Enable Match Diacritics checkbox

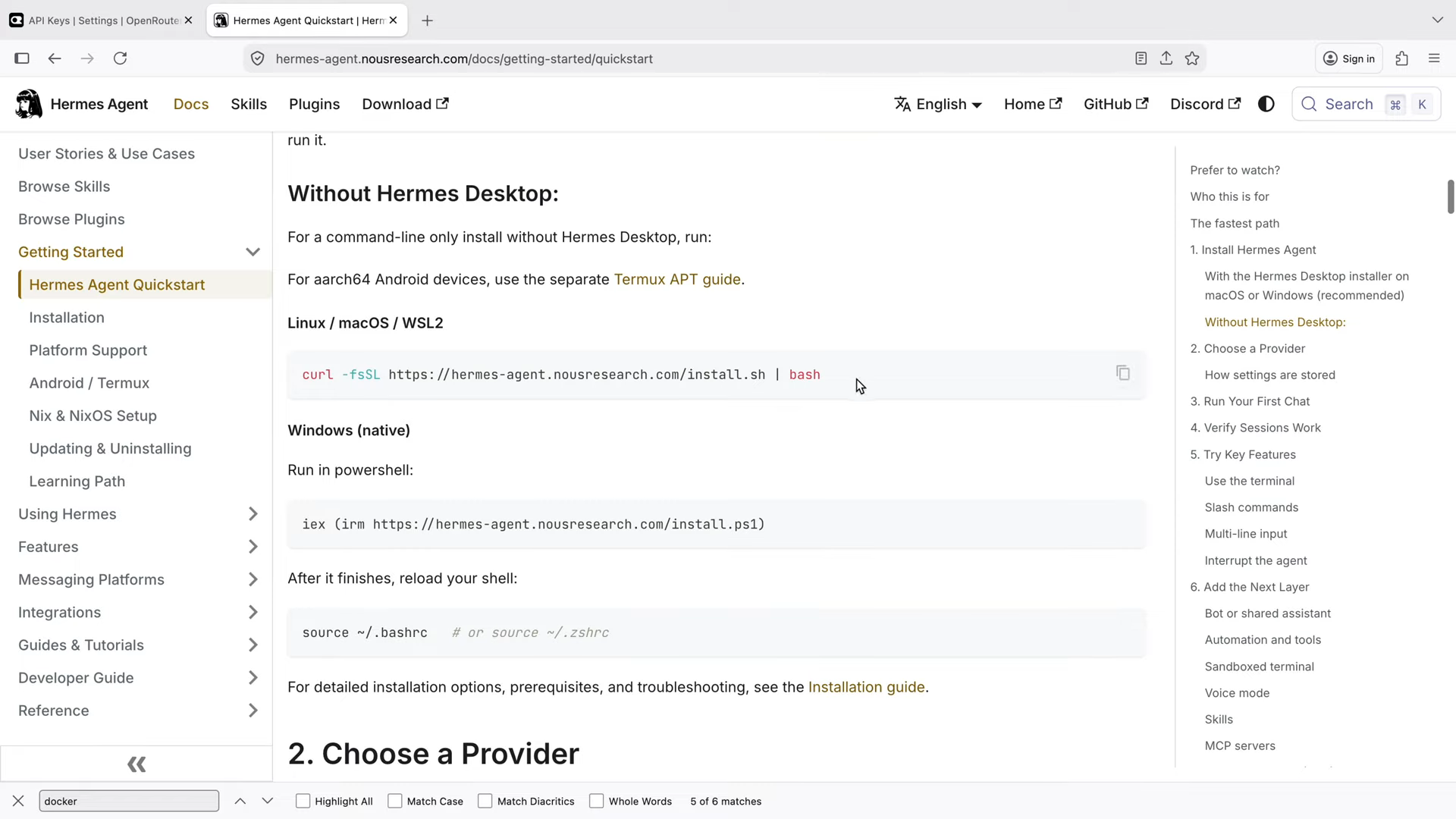(x=485, y=801)
